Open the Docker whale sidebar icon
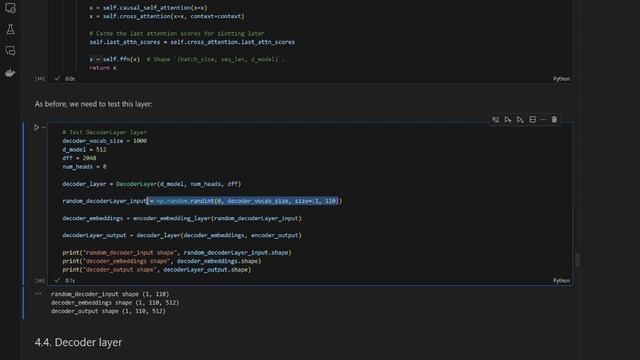The image size is (640, 360). (10, 73)
